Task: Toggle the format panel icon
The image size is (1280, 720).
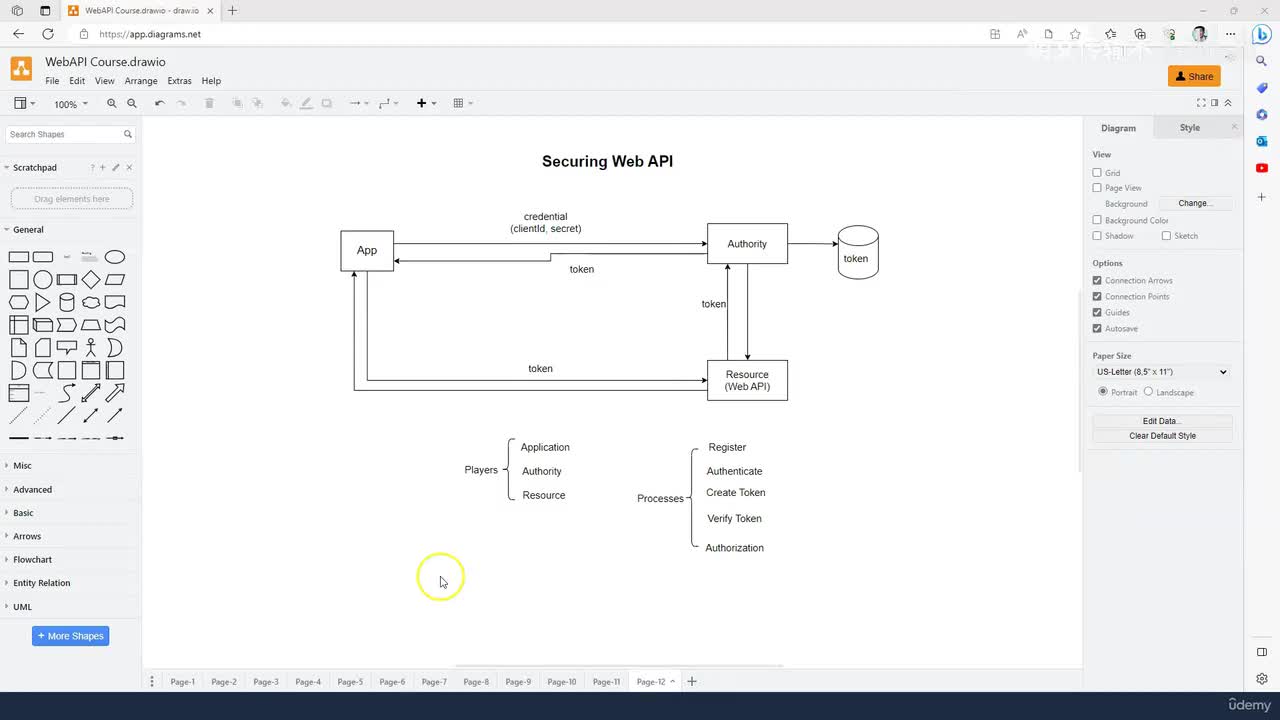Action: coord(1215,103)
